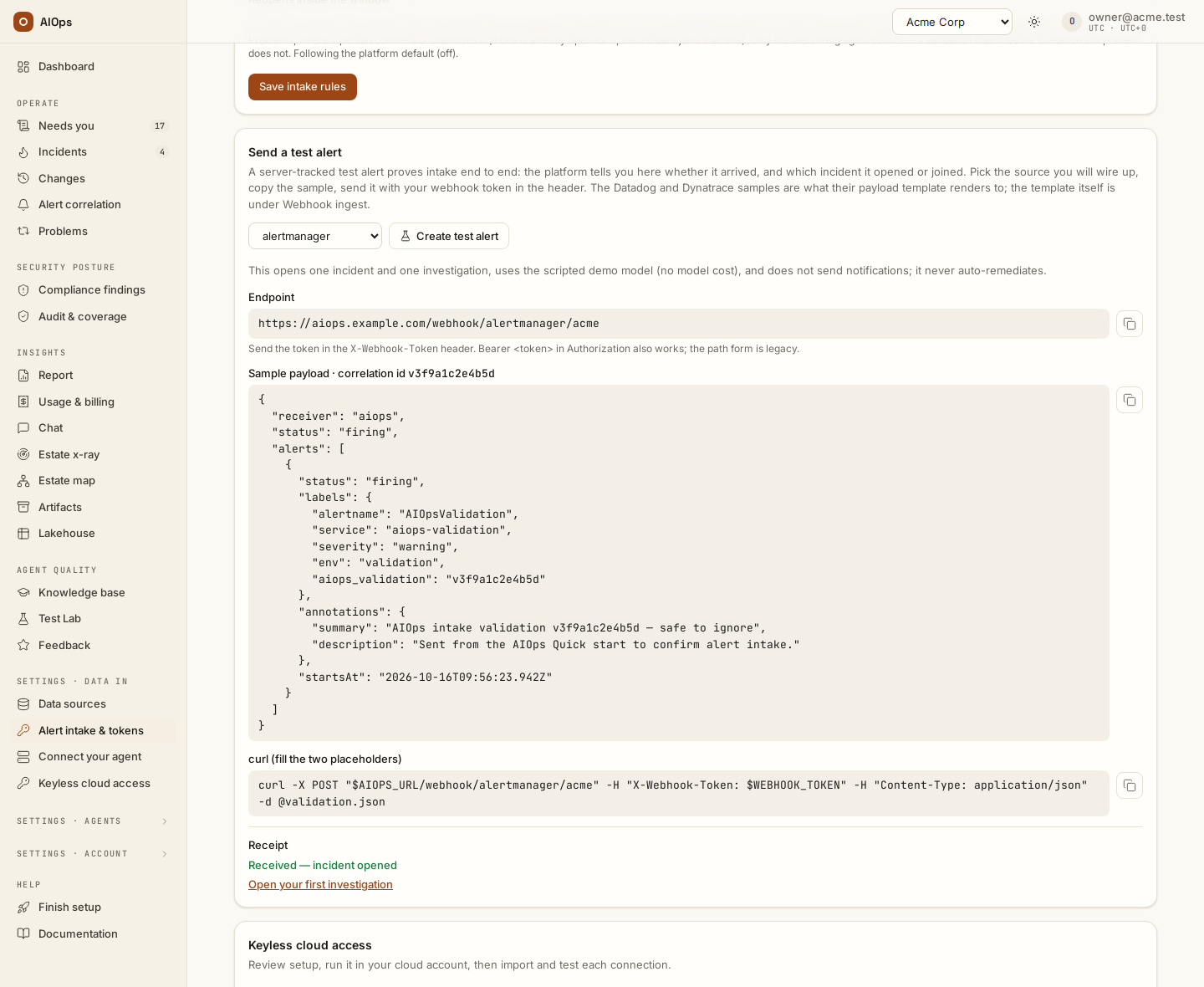The width and height of the screenshot is (1204, 987).
Task: Click the Estate map icon
Action: click(23, 481)
